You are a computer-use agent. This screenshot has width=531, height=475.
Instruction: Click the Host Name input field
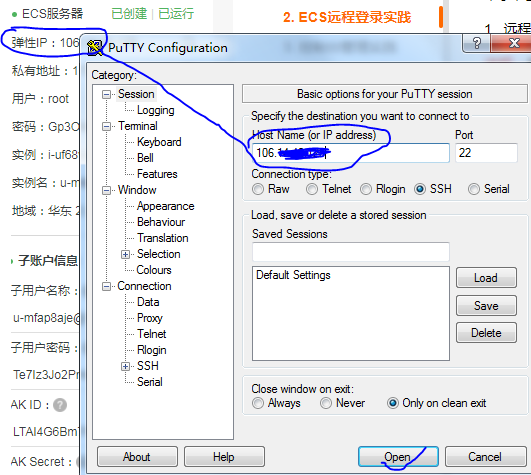click(351, 153)
